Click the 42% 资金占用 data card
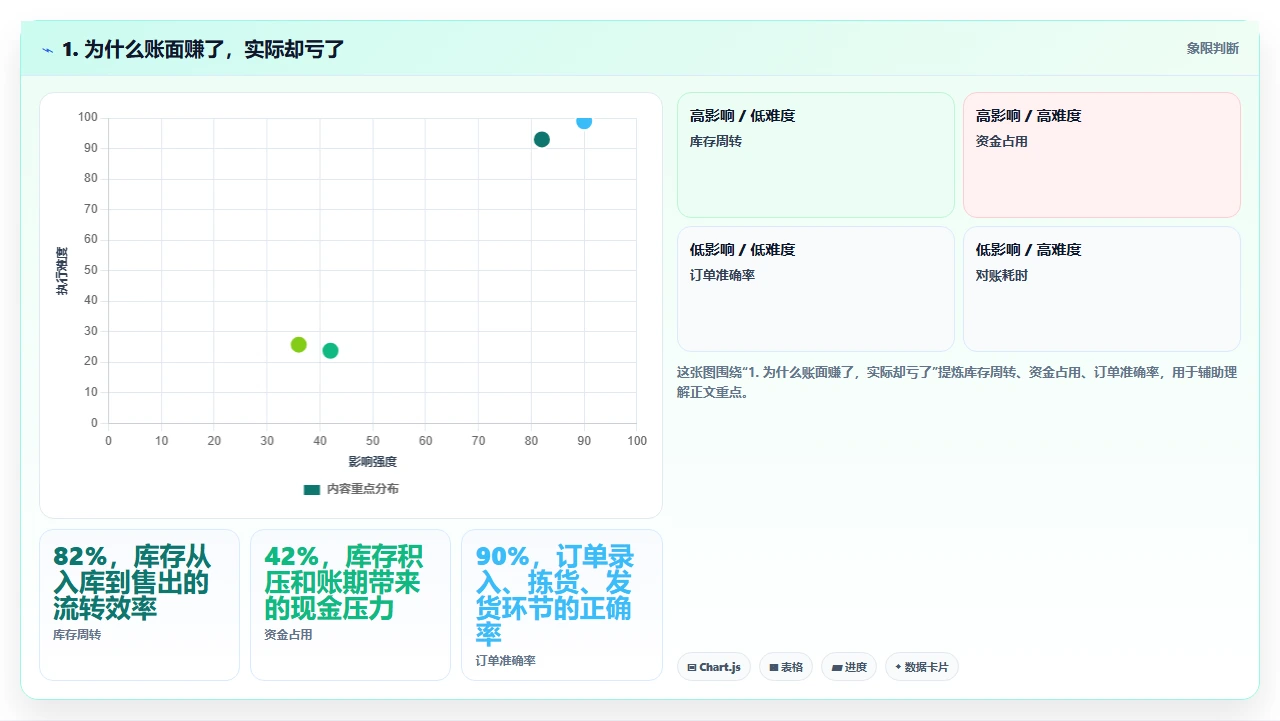Viewport: 1280px width, 721px height. [x=350, y=605]
